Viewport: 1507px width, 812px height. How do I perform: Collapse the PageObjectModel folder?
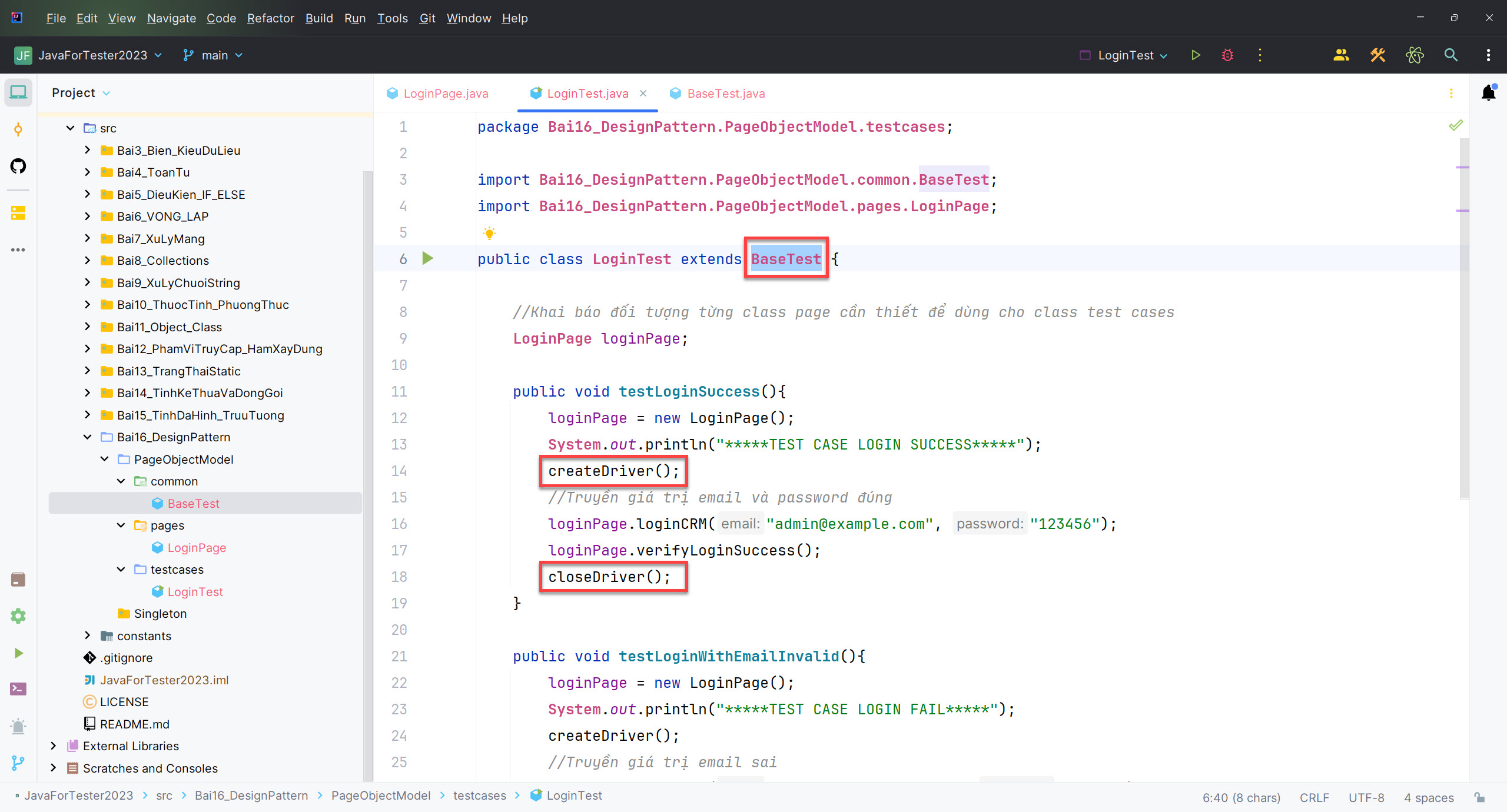click(x=104, y=460)
